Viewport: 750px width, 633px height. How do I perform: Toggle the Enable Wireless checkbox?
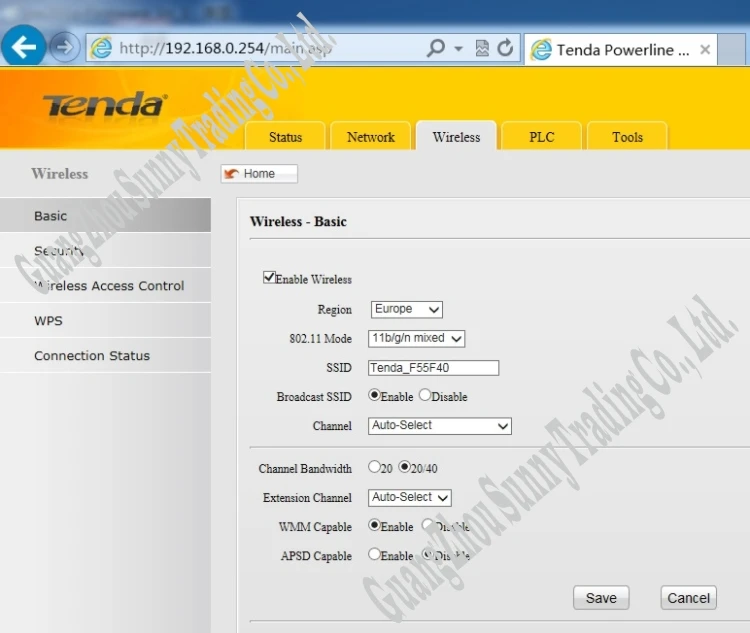pos(269,278)
